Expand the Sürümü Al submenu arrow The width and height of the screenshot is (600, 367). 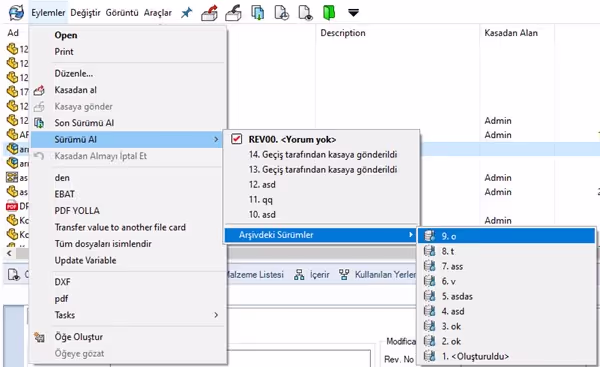pyautogui.click(x=216, y=140)
